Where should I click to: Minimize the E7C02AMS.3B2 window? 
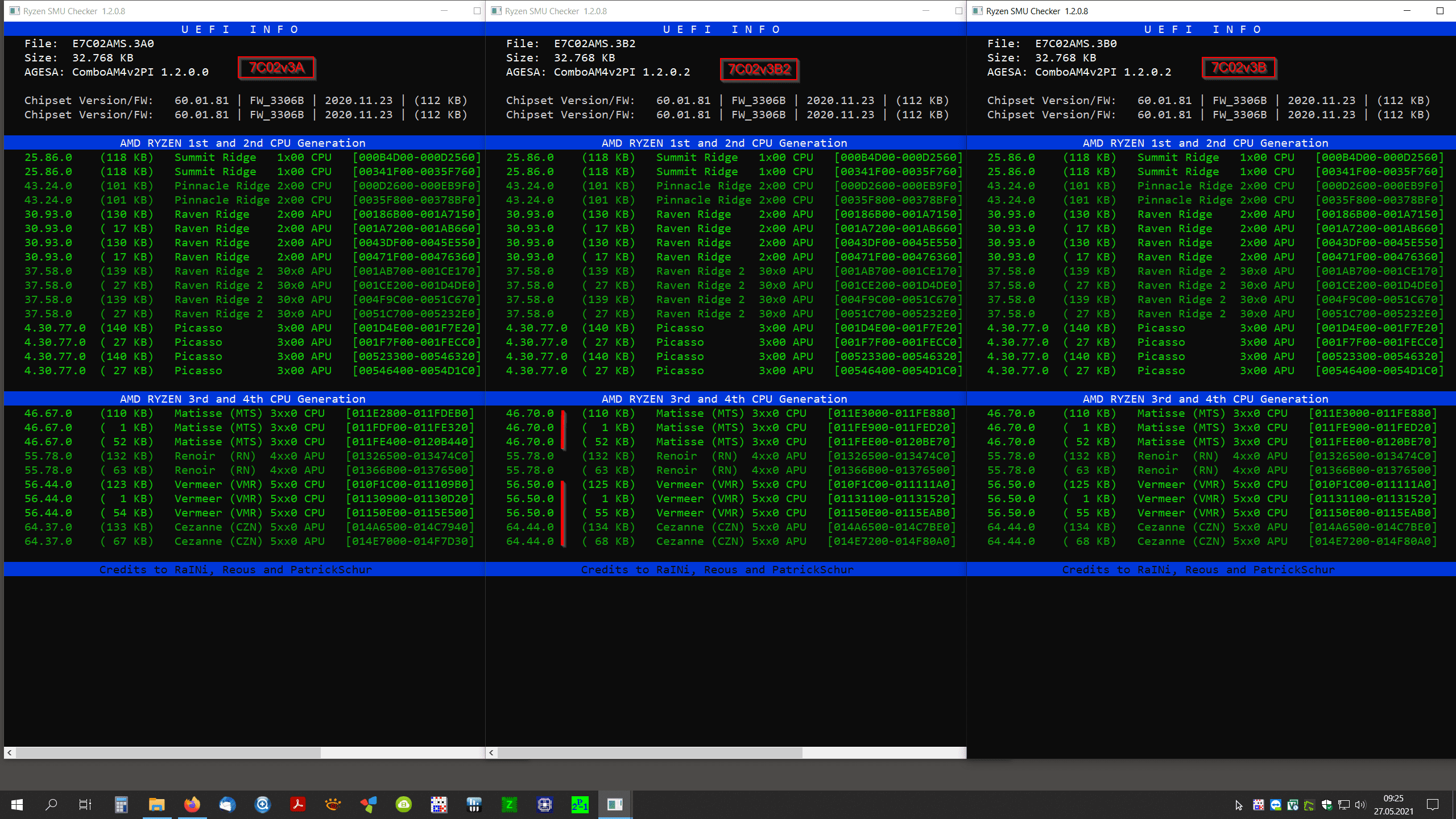(x=926, y=11)
